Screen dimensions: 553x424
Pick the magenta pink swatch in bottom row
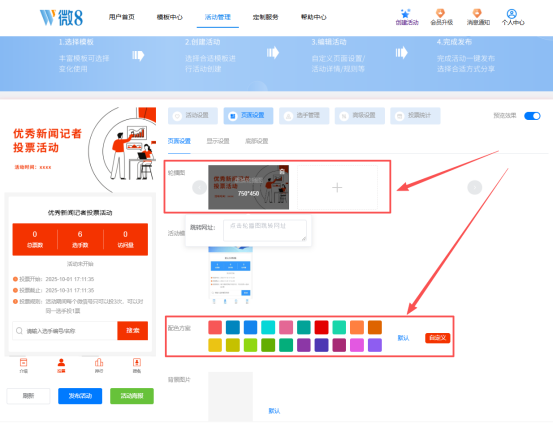(x=357, y=345)
